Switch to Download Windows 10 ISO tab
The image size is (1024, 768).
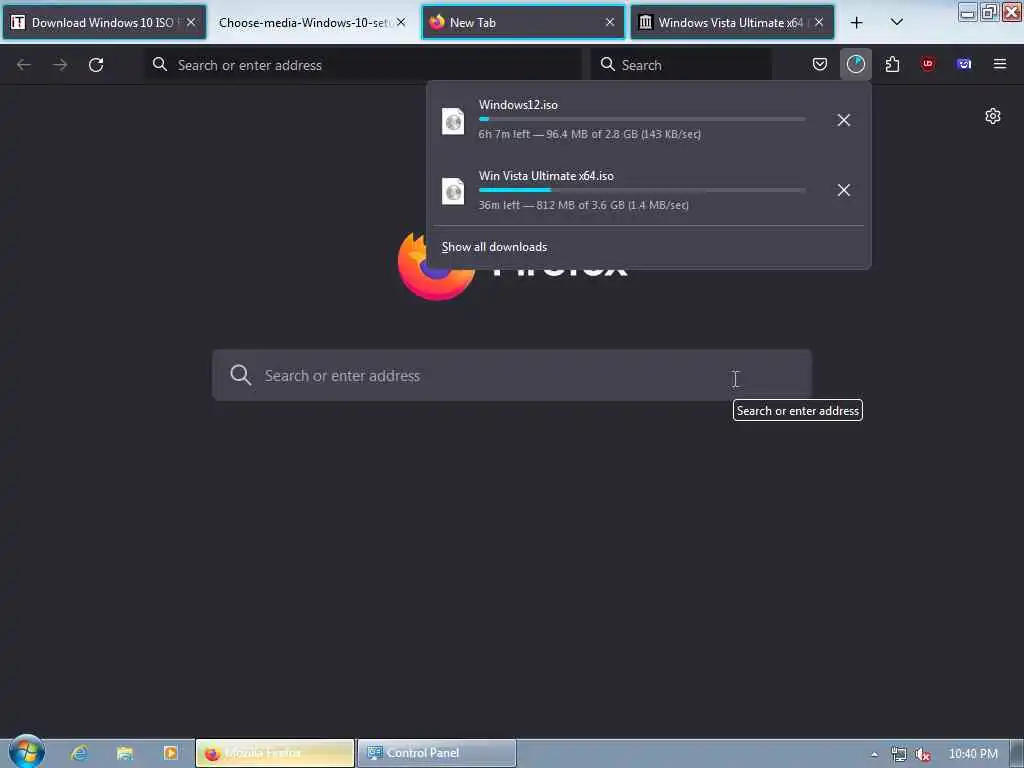(104, 22)
